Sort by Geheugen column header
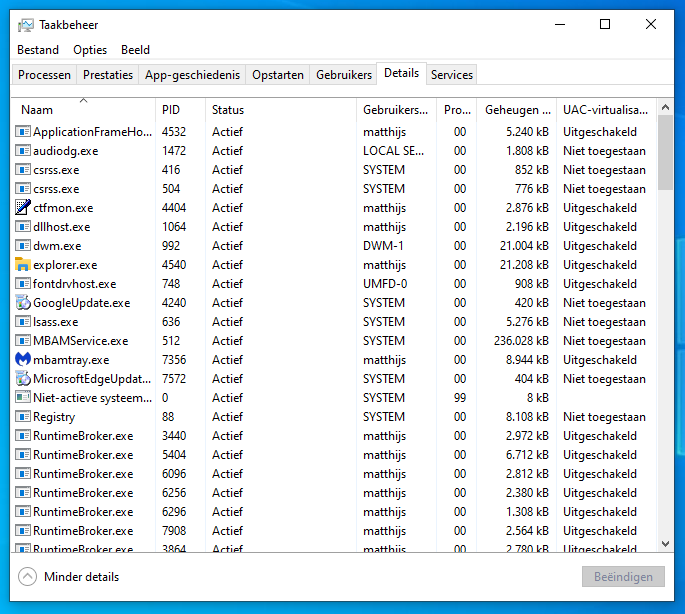Viewport: 685px width, 614px height. pos(517,110)
